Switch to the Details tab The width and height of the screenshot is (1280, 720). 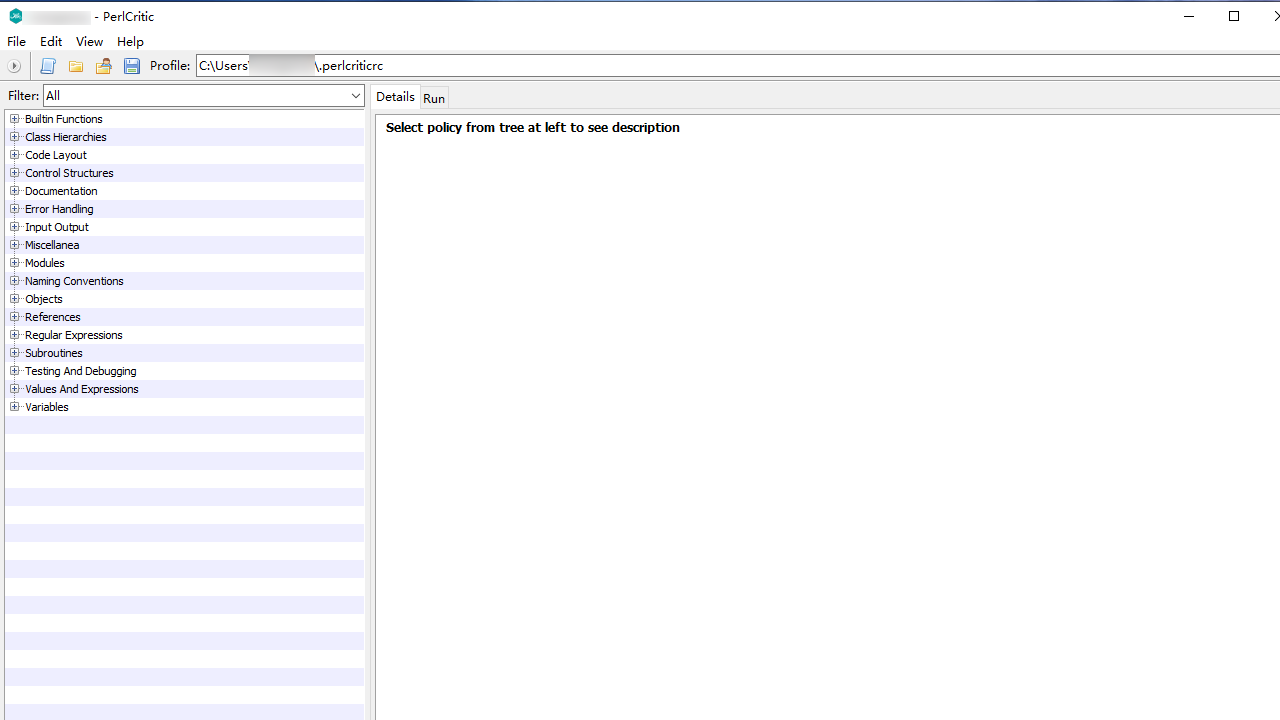coord(395,97)
